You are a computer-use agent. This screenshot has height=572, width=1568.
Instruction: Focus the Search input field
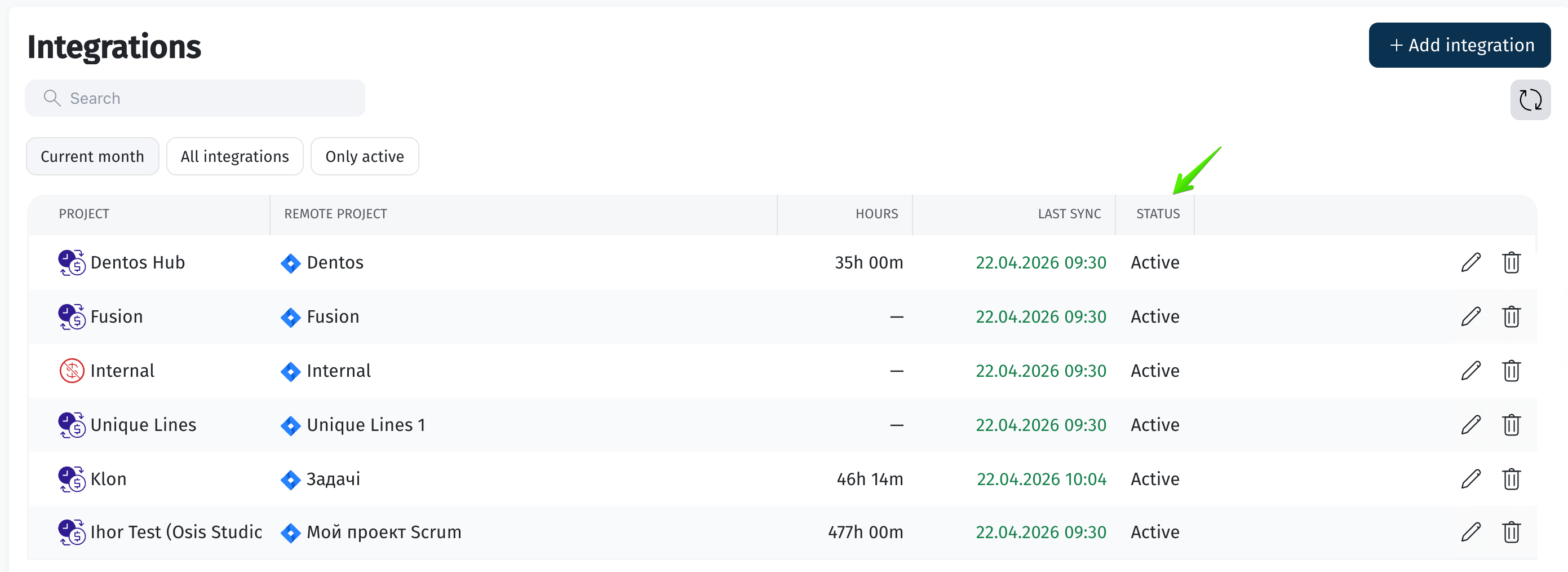click(x=207, y=98)
